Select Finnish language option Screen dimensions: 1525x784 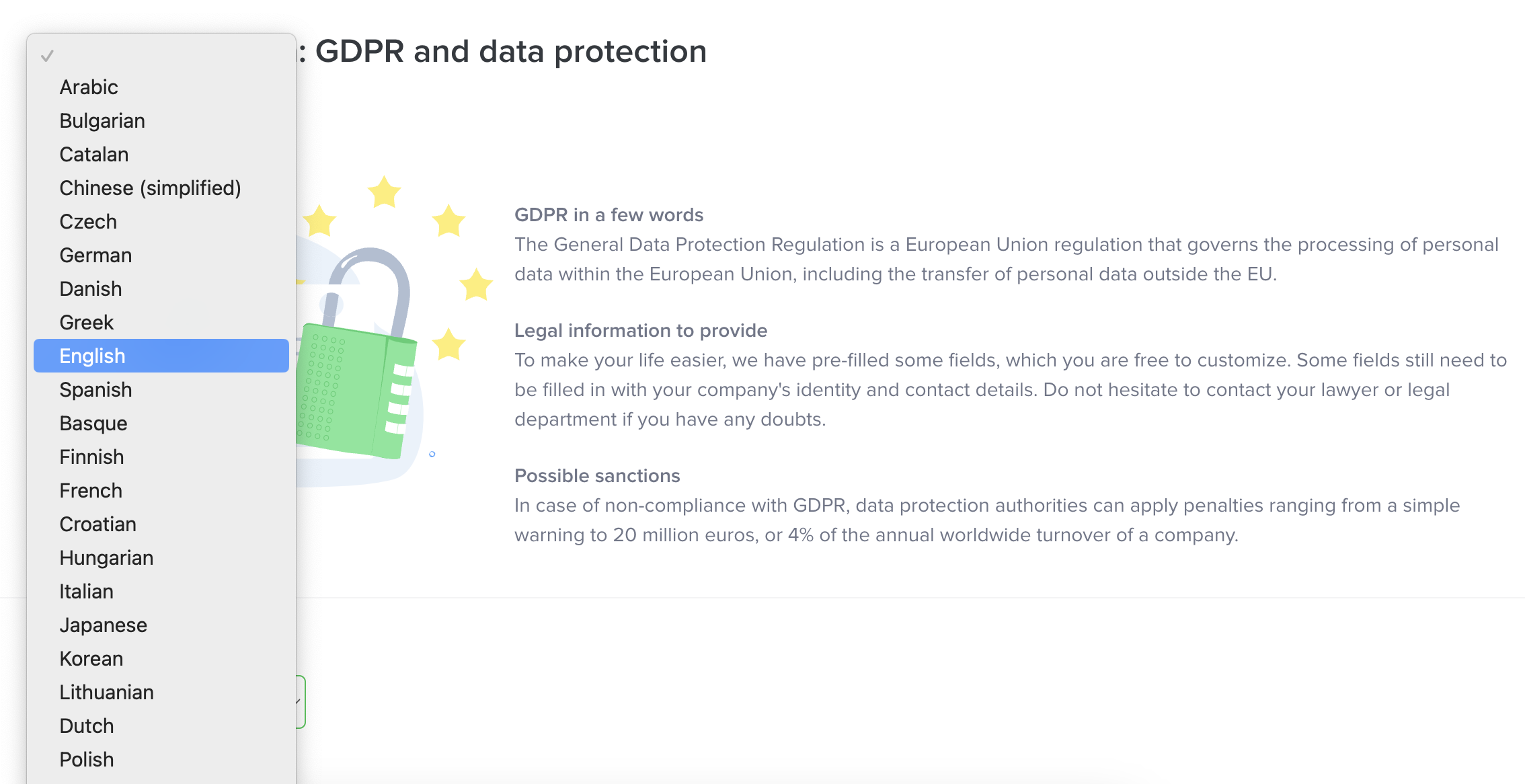click(91, 457)
